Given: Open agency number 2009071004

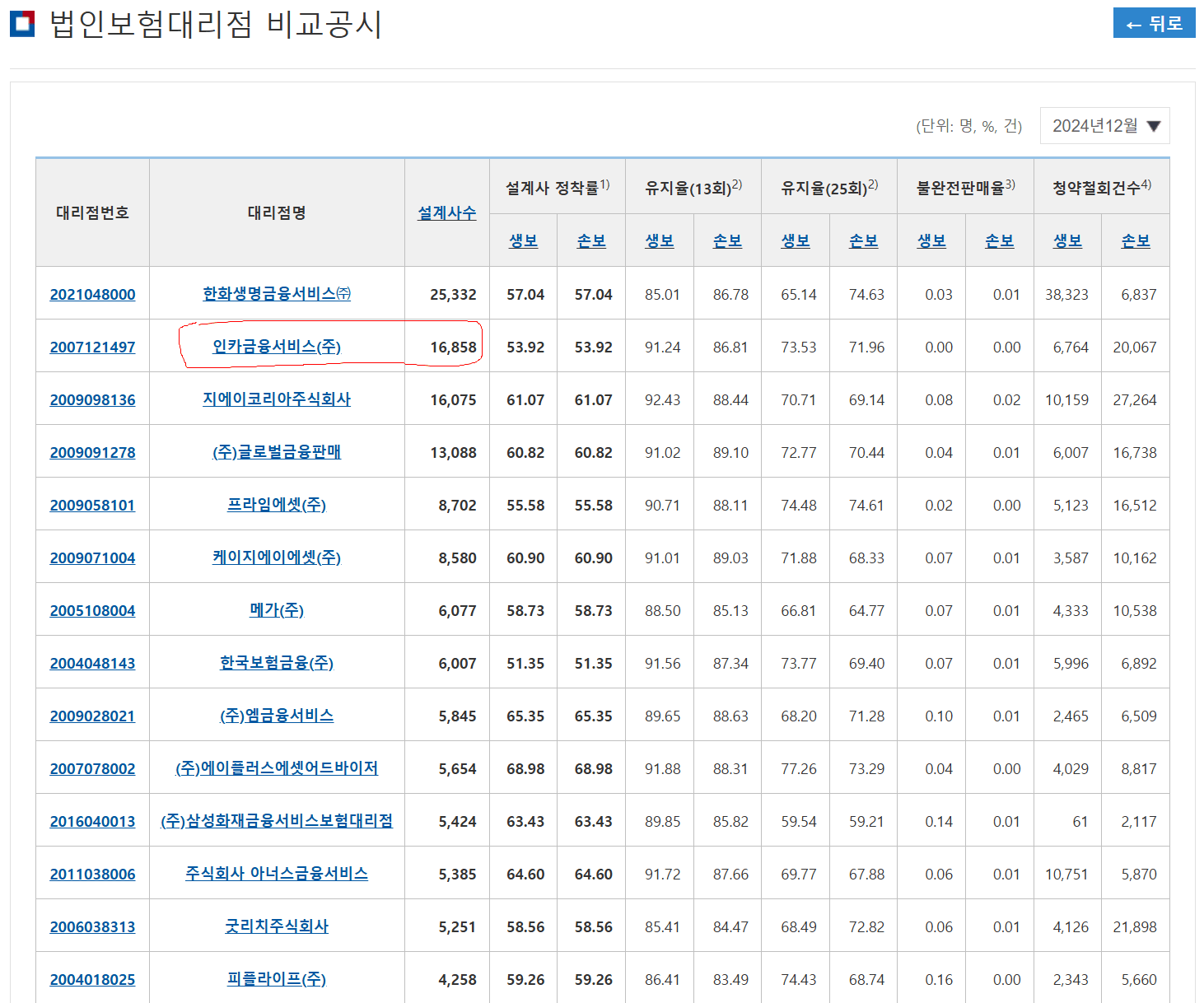Looking at the screenshot, I should click(x=92, y=557).
